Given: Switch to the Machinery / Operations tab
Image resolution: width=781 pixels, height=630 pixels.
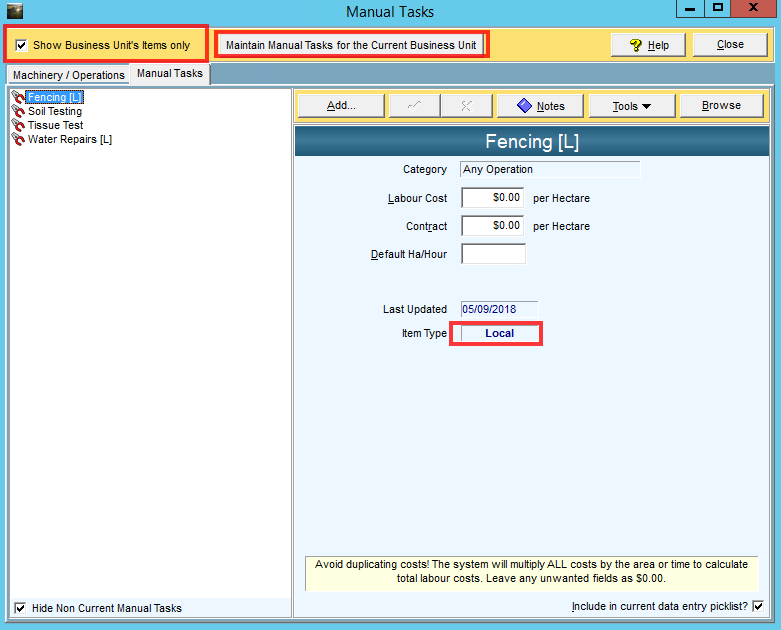Looking at the screenshot, I should [x=69, y=75].
